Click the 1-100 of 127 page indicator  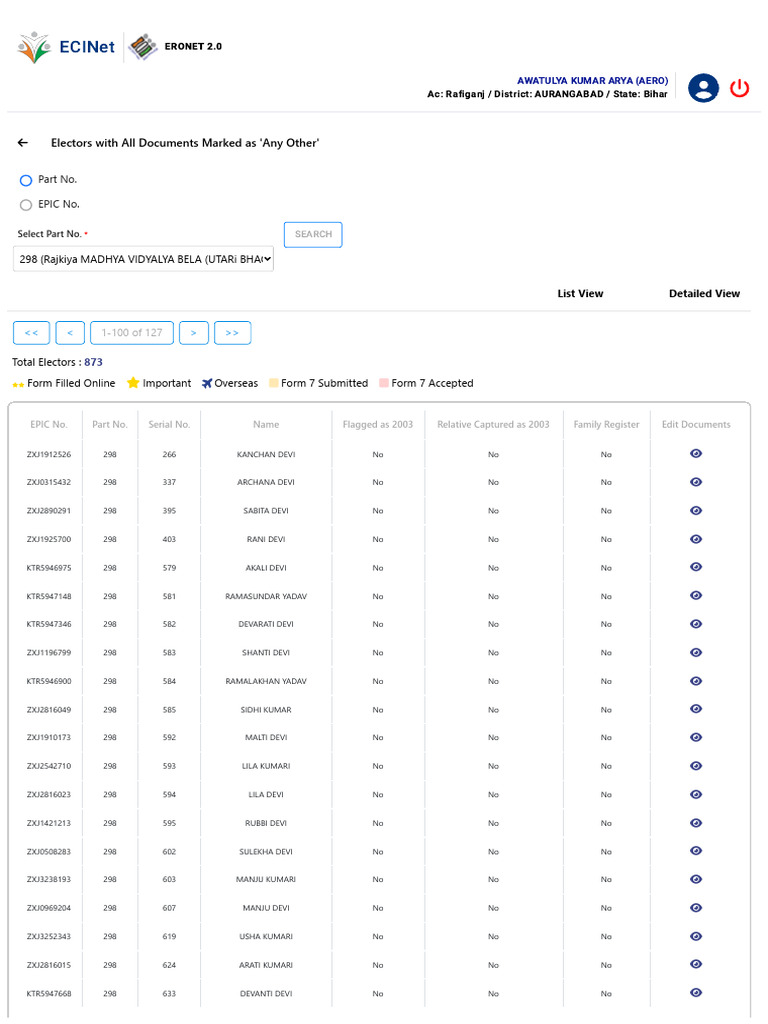point(132,332)
